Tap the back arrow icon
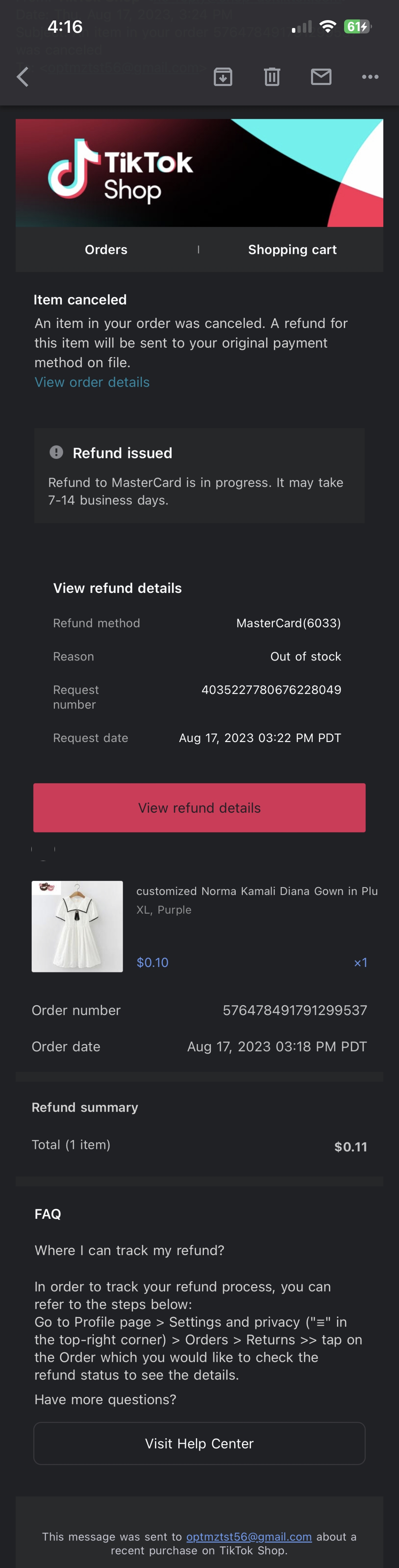The width and height of the screenshot is (399, 1568). click(23, 77)
